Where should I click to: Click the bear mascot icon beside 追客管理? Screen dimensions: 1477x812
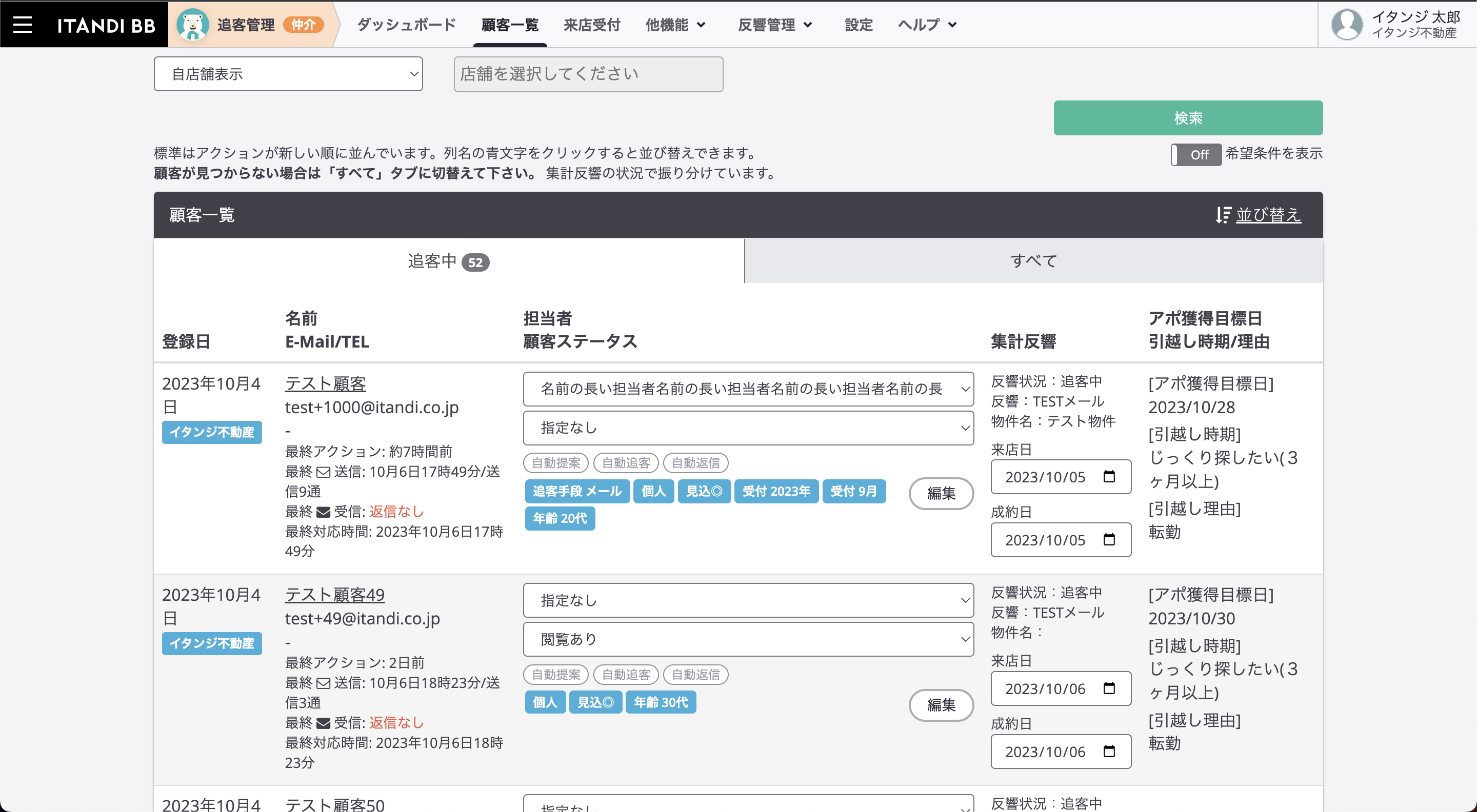(193, 25)
